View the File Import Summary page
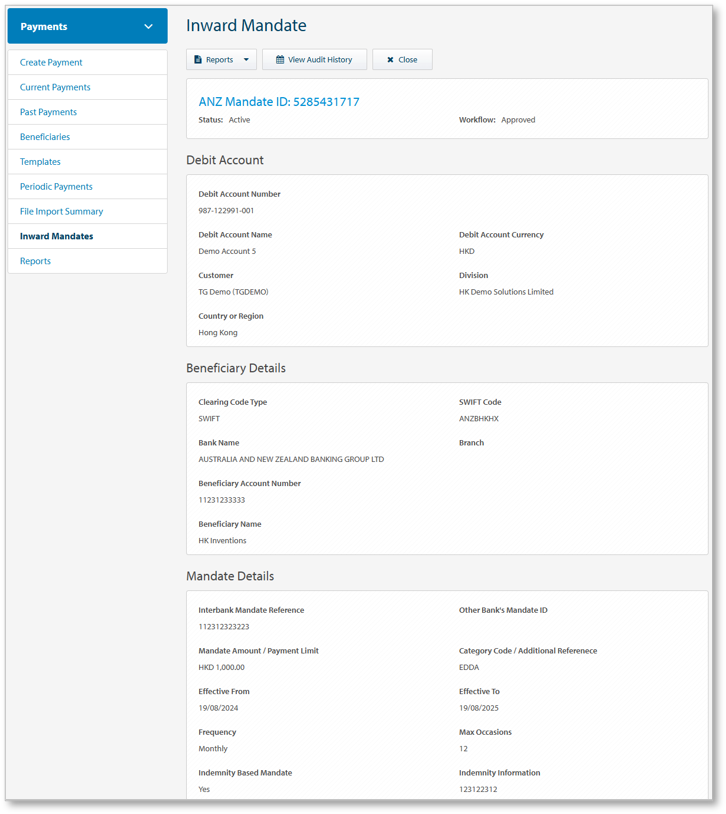Viewport: 726px width, 814px height. 61,211
